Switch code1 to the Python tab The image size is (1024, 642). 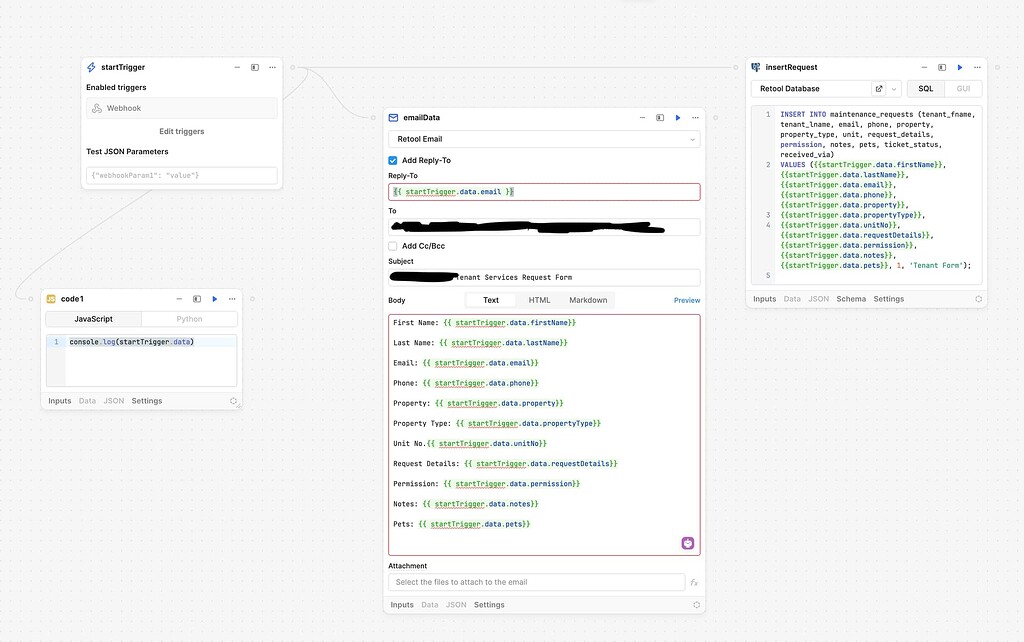click(187, 318)
